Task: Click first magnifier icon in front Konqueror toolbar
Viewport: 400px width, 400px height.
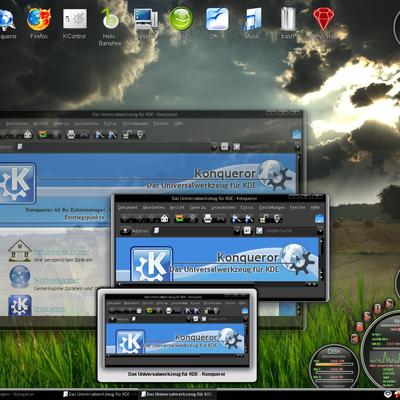Action: click(236, 219)
